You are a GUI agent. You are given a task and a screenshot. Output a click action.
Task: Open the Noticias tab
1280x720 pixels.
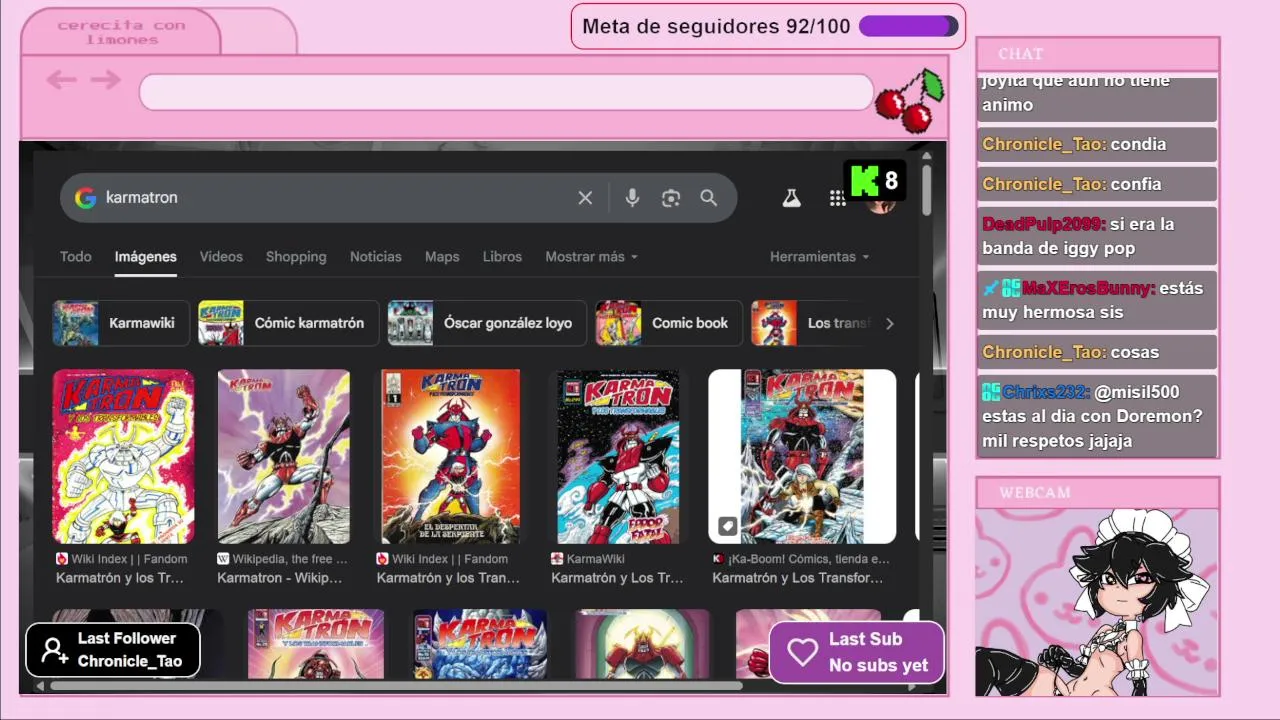[x=376, y=257]
